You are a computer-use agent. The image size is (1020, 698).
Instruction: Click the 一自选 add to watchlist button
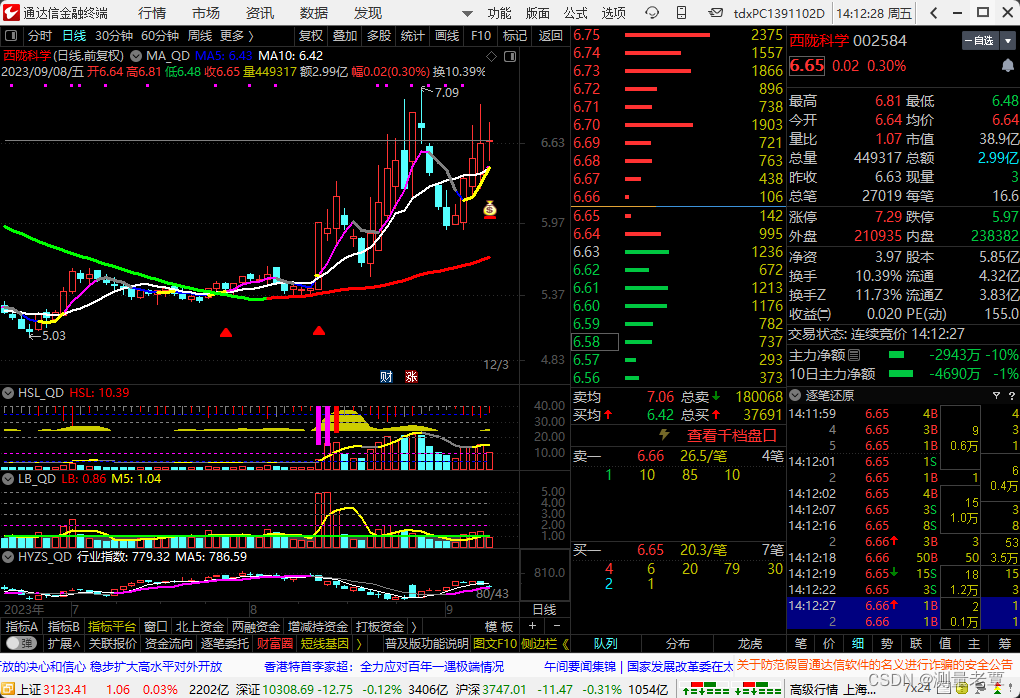[x=982, y=41]
